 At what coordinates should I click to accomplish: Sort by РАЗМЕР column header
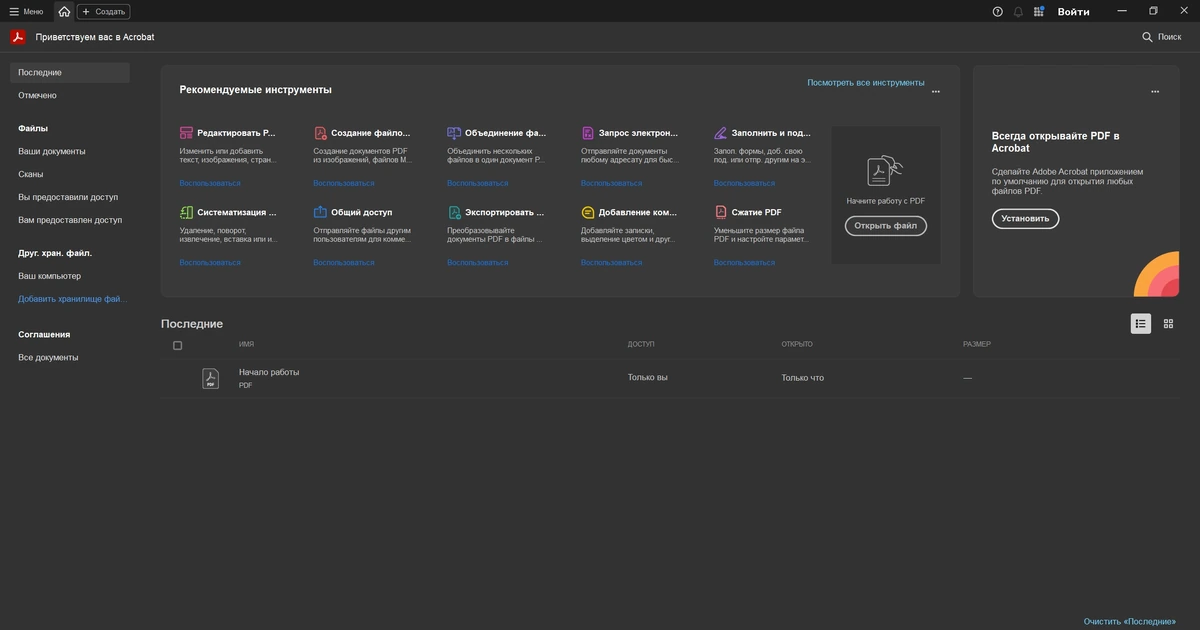[x=977, y=344]
